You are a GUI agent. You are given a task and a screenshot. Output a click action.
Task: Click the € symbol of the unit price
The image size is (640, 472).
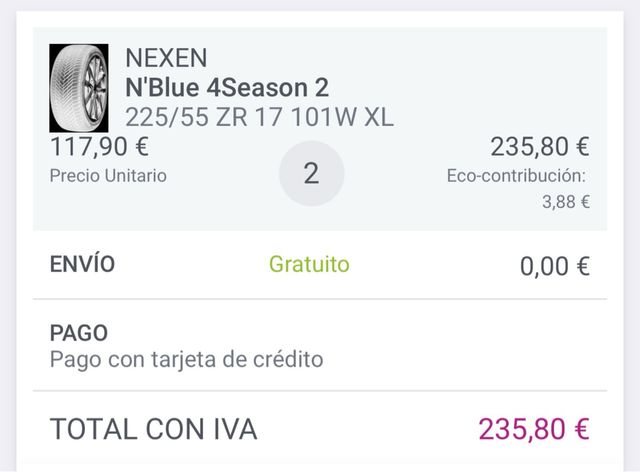coord(141,147)
